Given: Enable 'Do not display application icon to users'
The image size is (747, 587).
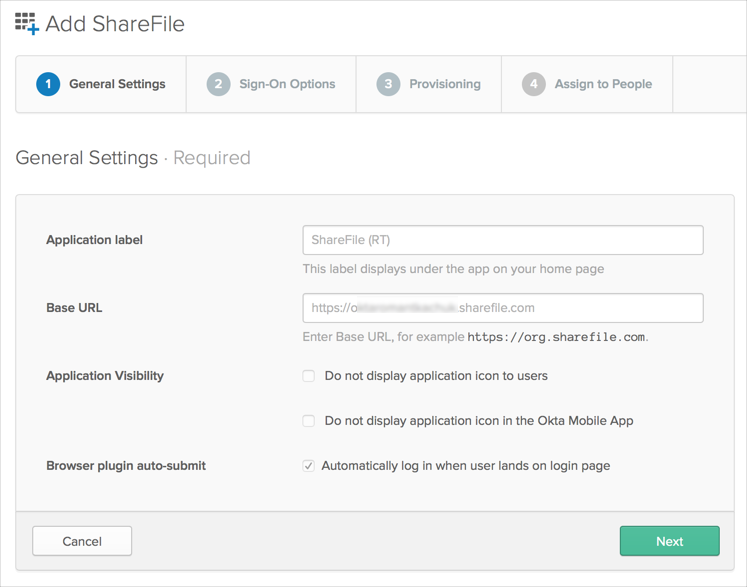Looking at the screenshot, I should (309, 376).
